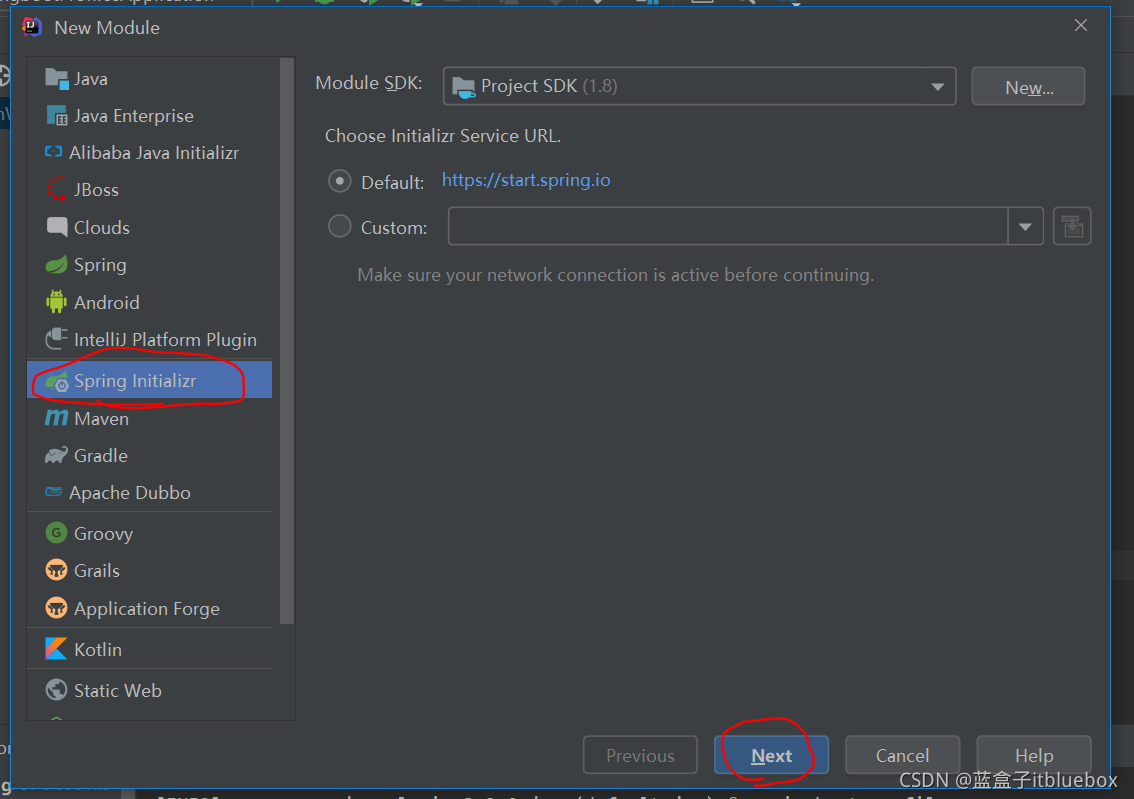Click the IntelliJ logo in title bar
Image resolution: width=1134 pixels, height=799 pixels.
pos(32,27)
